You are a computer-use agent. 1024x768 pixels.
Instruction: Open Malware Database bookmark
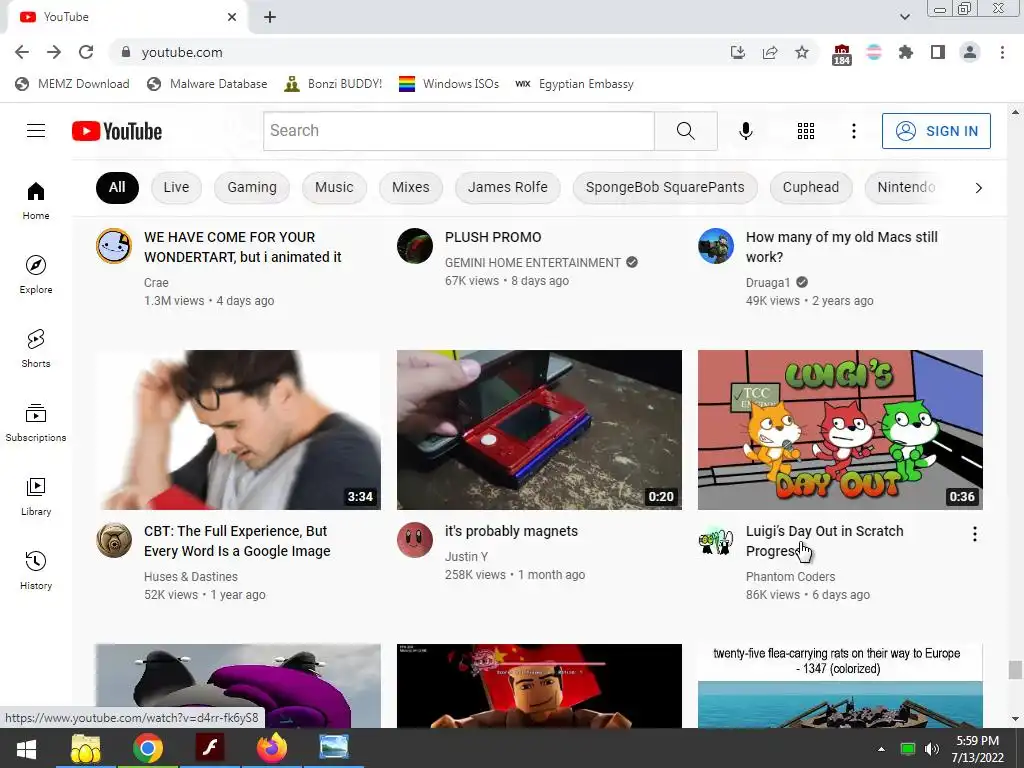[208, 84]
